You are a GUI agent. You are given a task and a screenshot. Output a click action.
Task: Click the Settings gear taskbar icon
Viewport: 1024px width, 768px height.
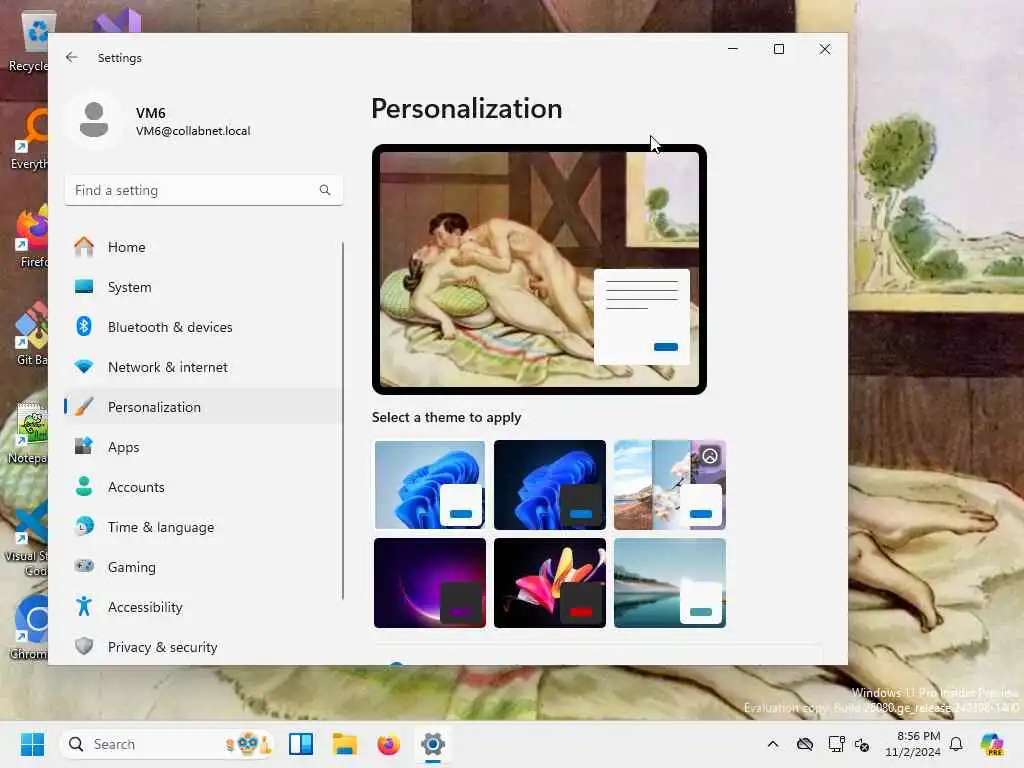(x=432, y=744)
